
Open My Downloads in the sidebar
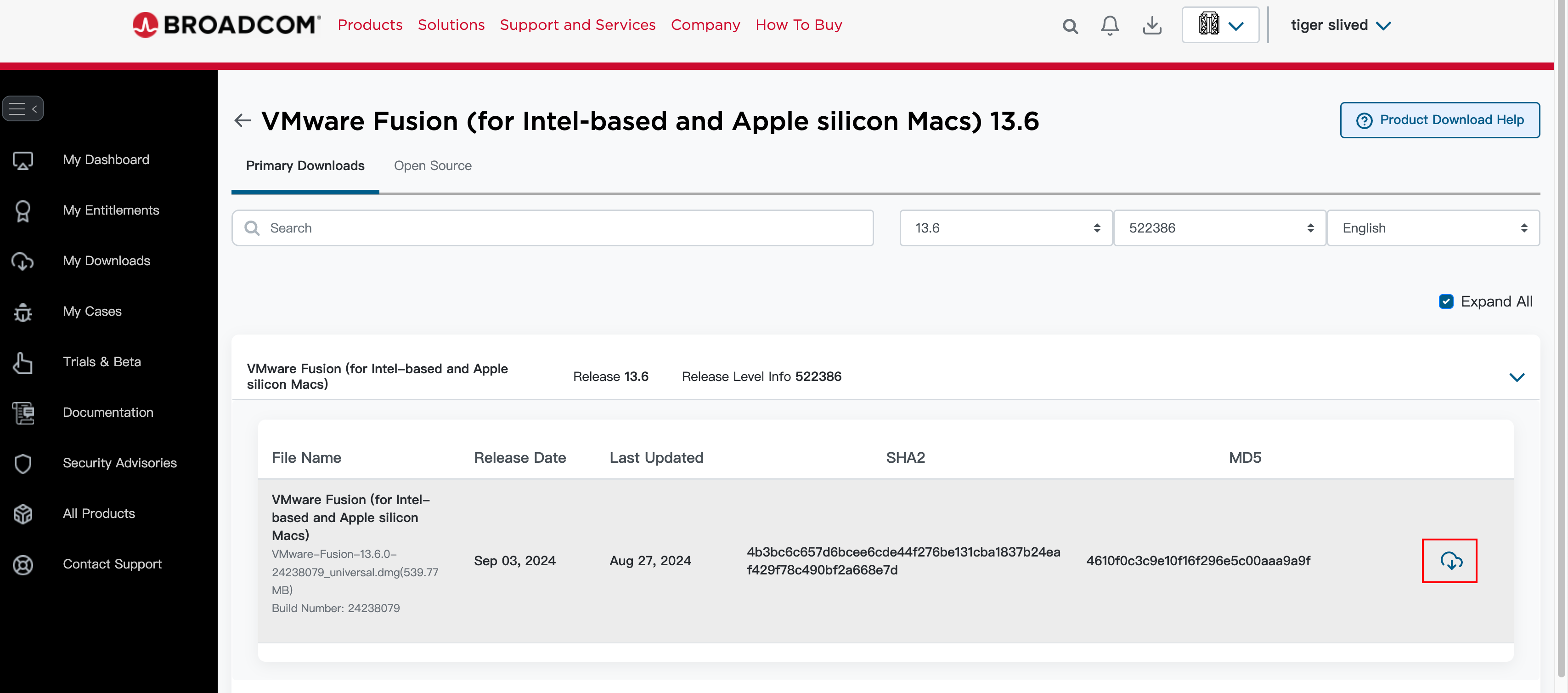(106, 261)
